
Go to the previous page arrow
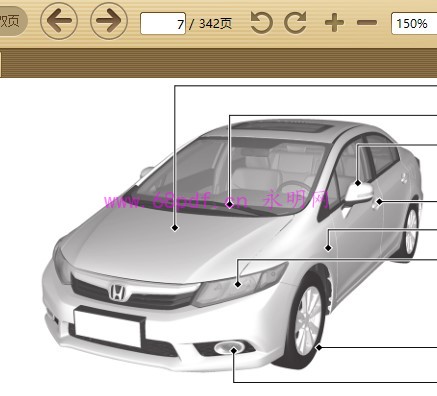pyautogui.click(x=59, y=21)
